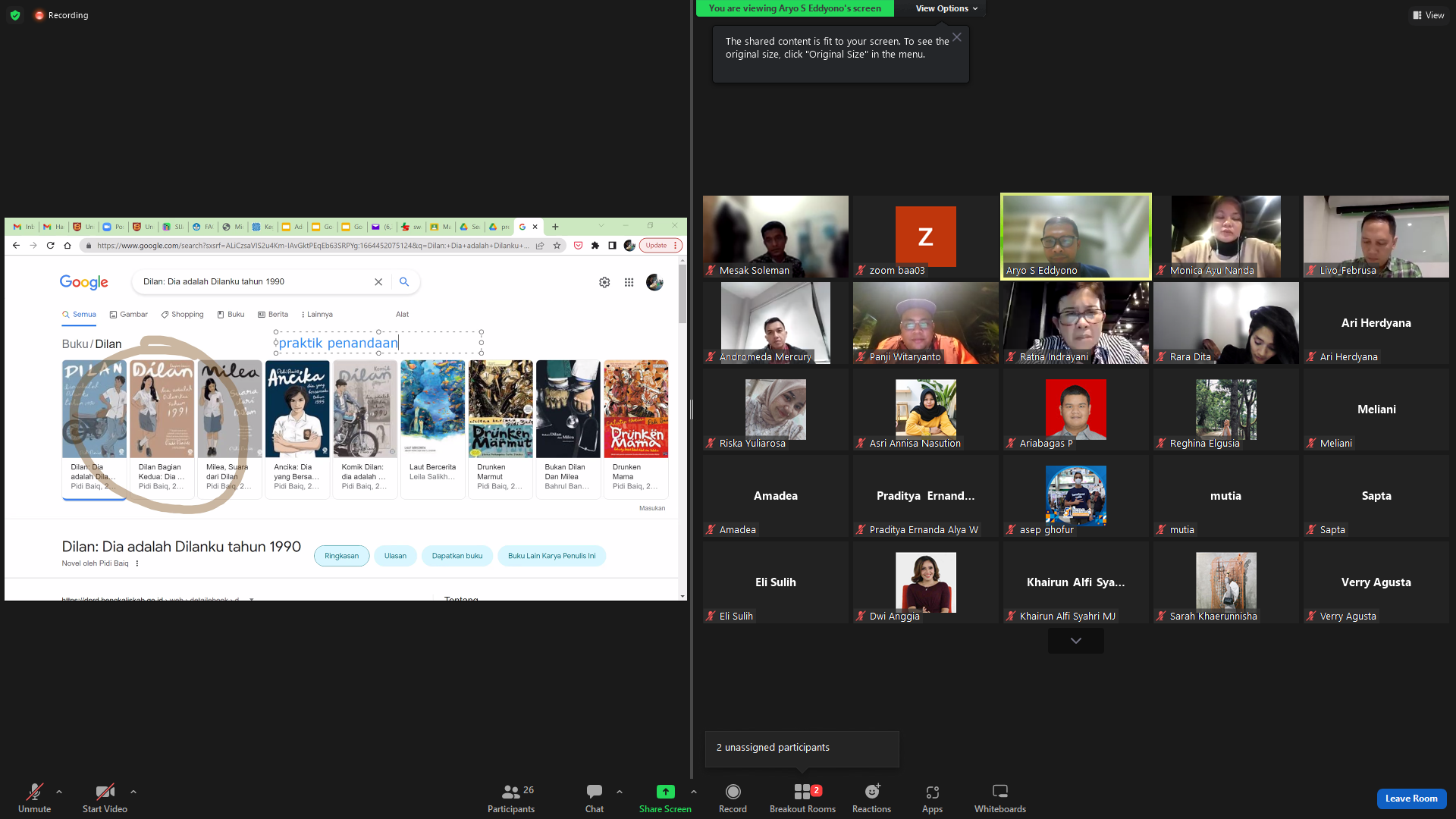Open the Ancika book card
This screenshot has width=1456, height=819.
[297, 428]
